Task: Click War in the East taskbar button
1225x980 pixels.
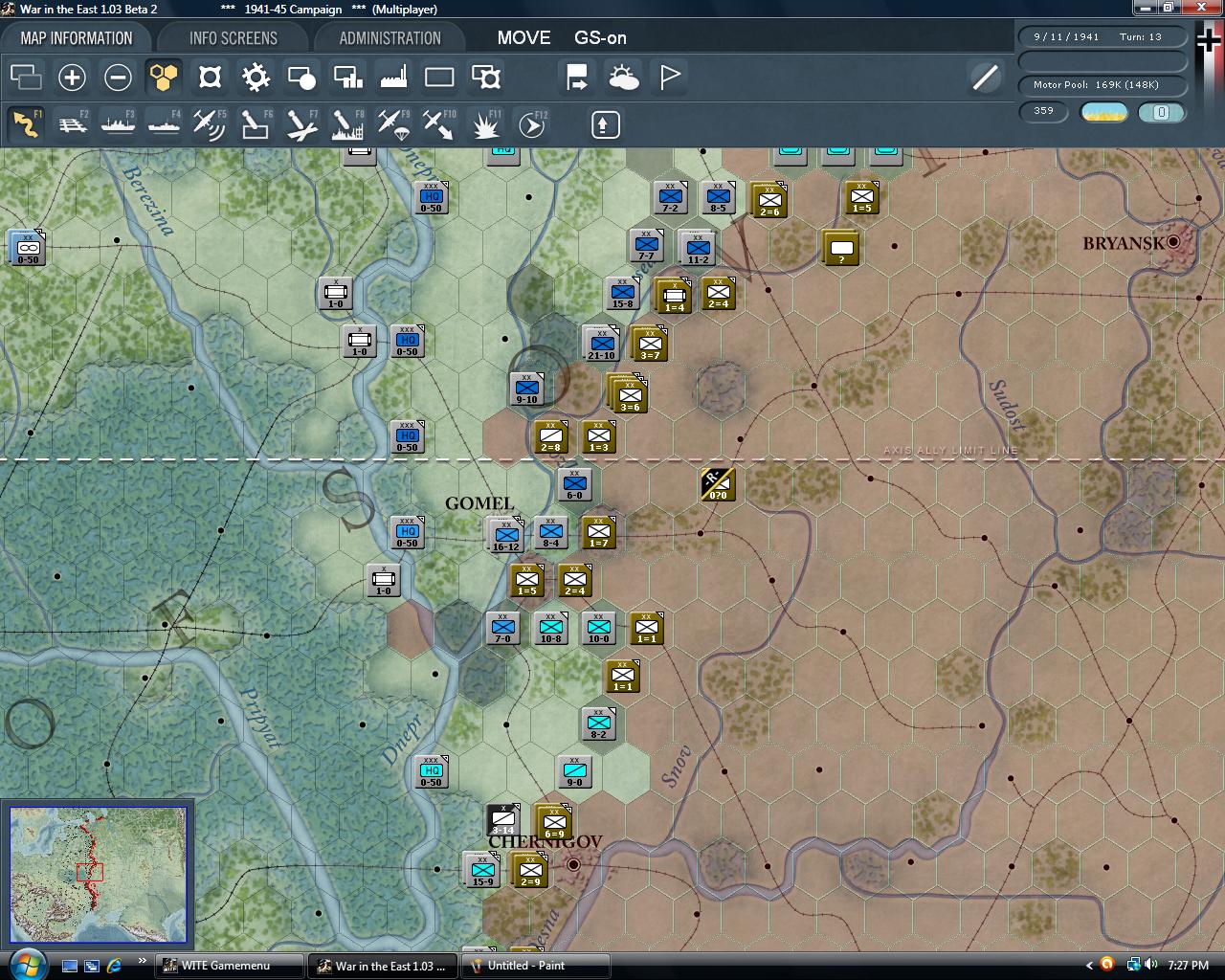Action: [x=383, y=966]
